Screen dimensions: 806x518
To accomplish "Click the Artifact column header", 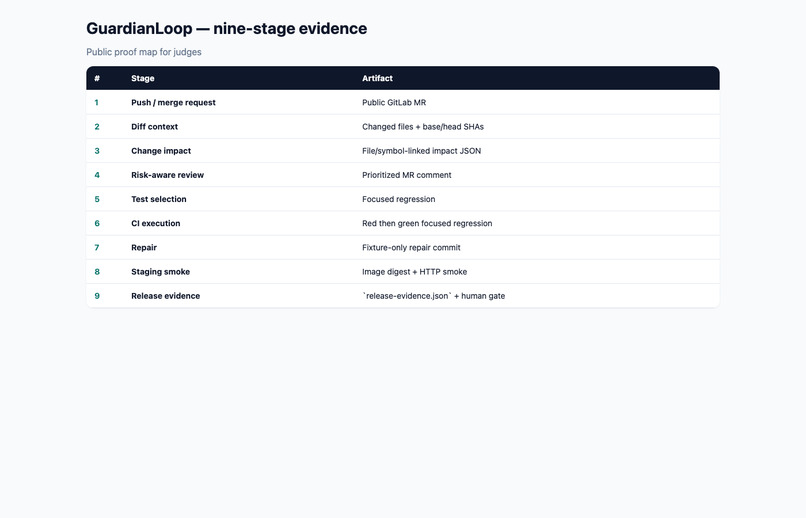I will coord(377,78).
